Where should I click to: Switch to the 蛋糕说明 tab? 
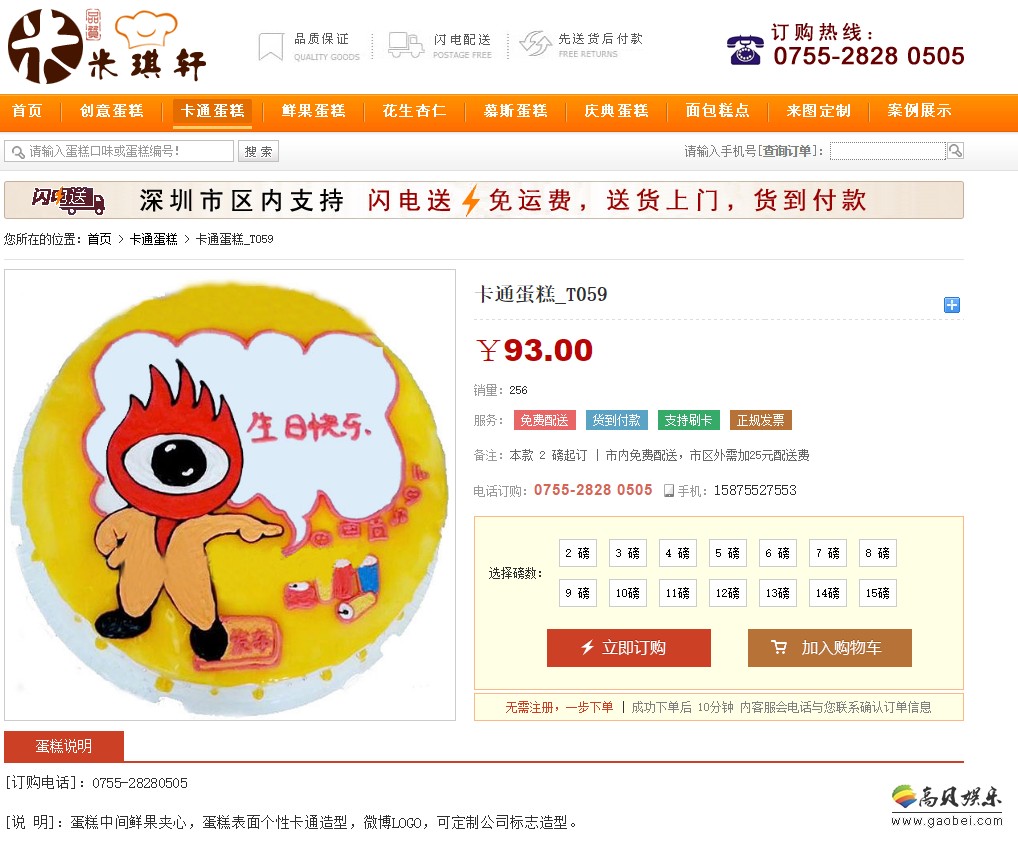pyautogui.click(x=64, y=746)
